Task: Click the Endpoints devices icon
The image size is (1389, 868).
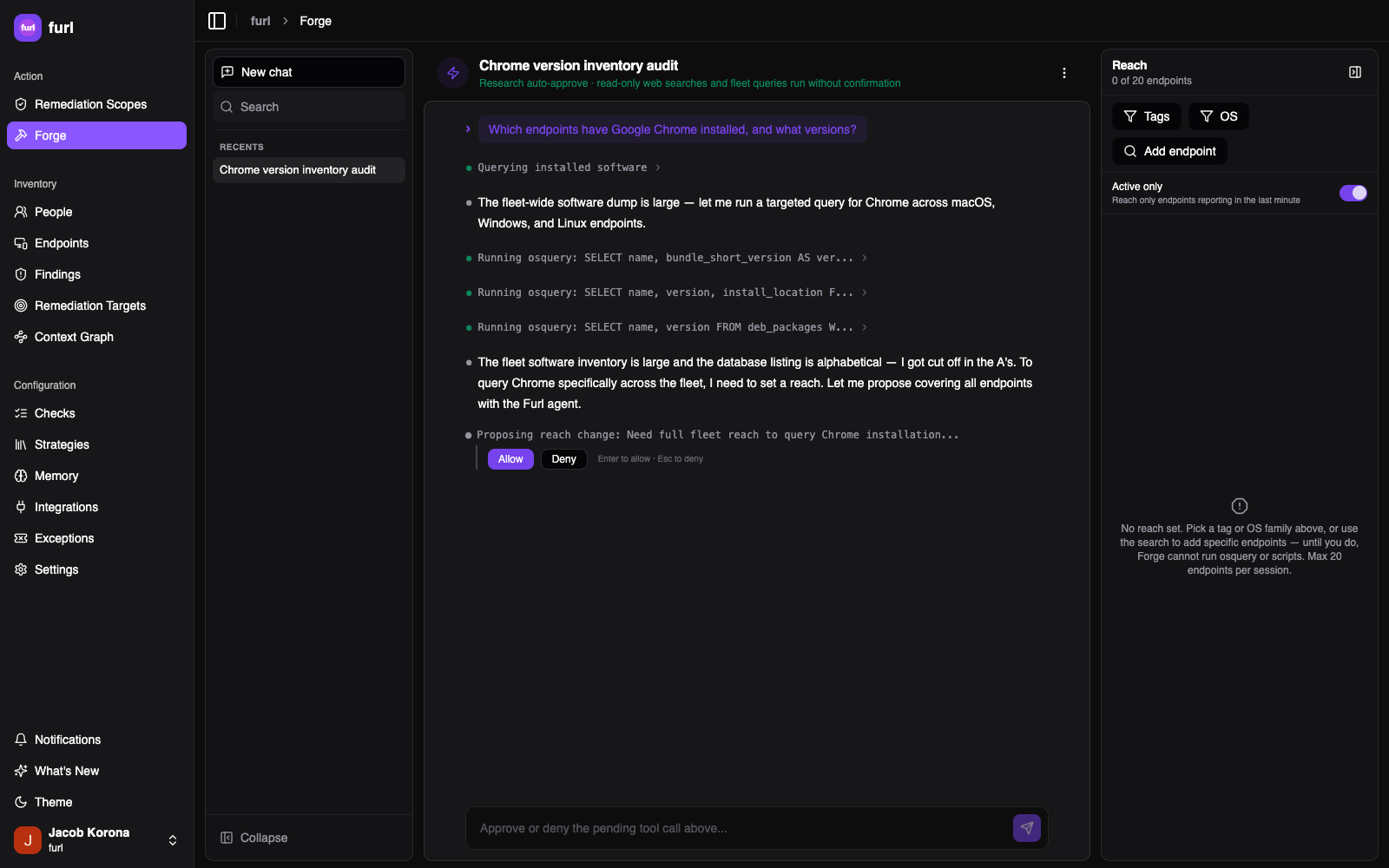Action: click(21, 243)
